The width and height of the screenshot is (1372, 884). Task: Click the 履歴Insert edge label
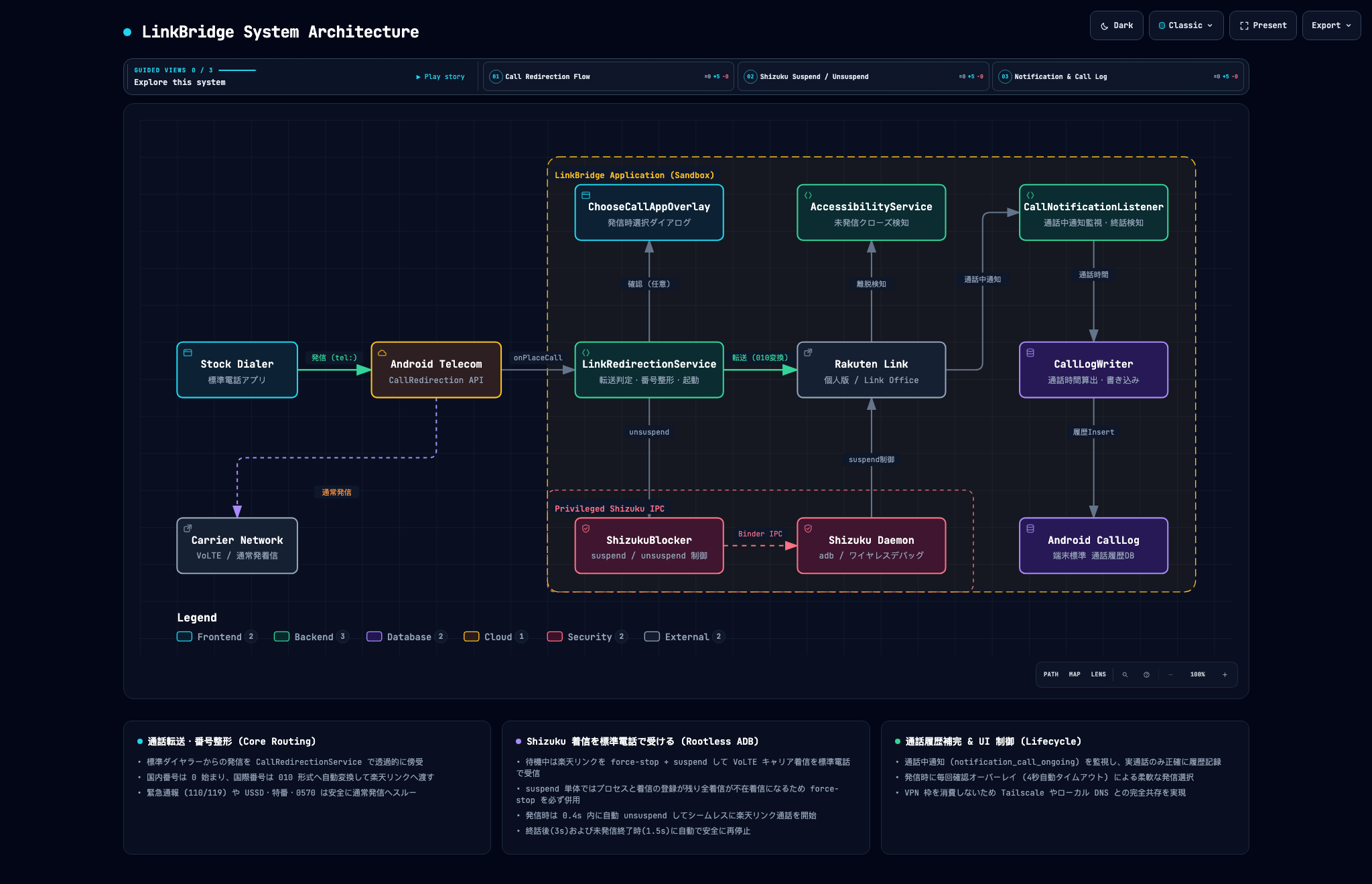tap(1093, 432)
